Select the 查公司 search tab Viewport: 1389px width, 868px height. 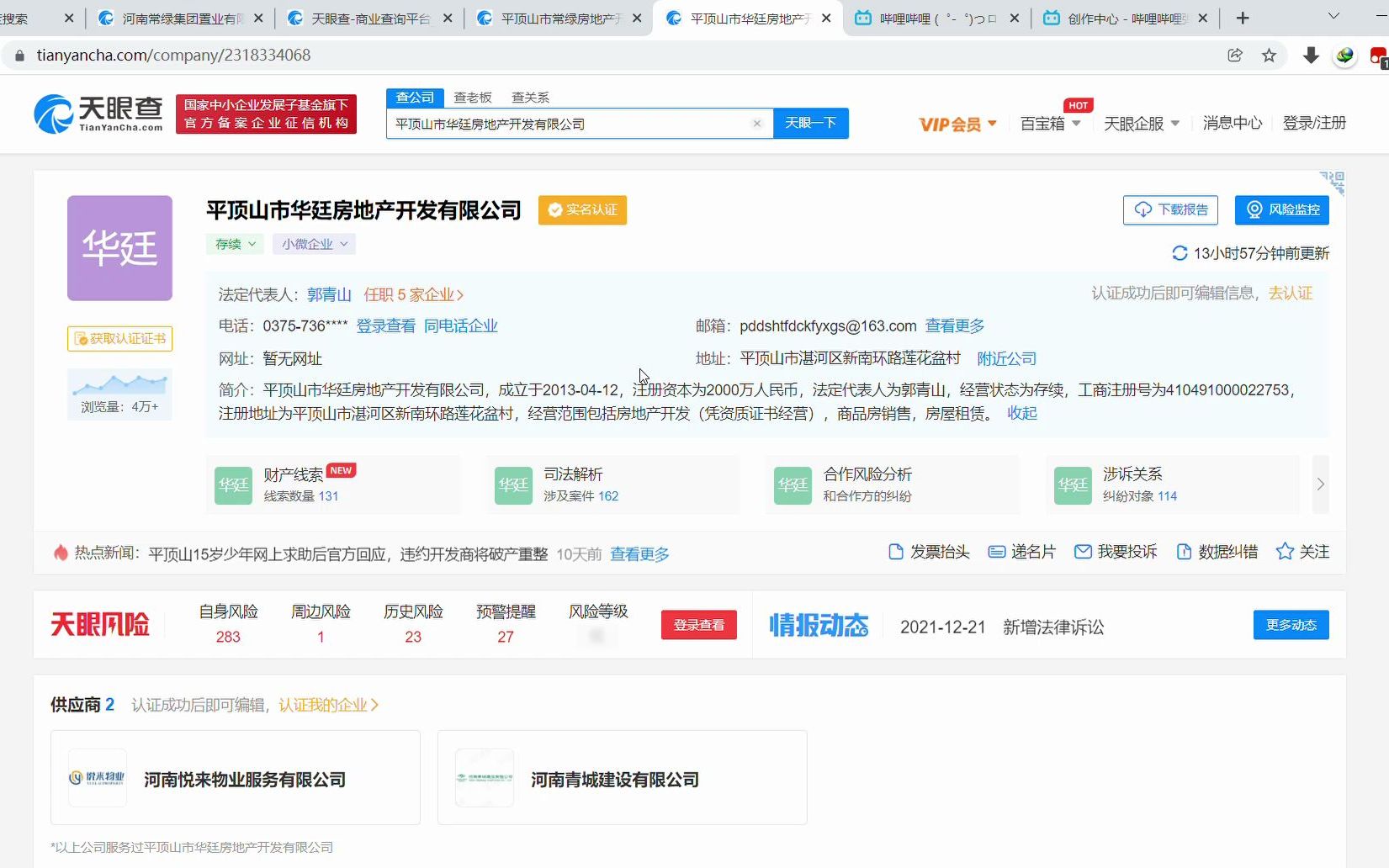415,98
